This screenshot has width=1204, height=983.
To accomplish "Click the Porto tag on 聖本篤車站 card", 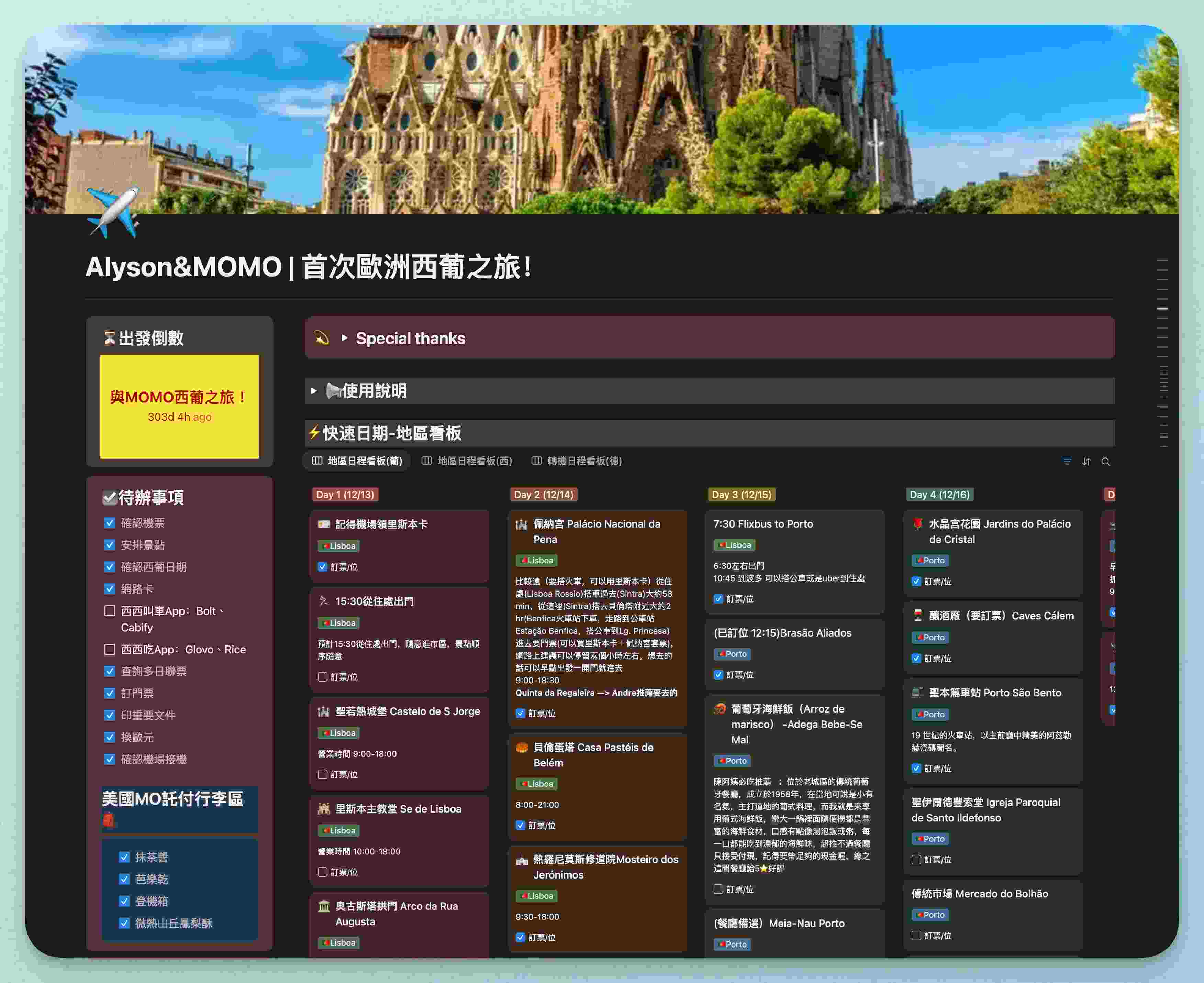I will click(930, 715).
